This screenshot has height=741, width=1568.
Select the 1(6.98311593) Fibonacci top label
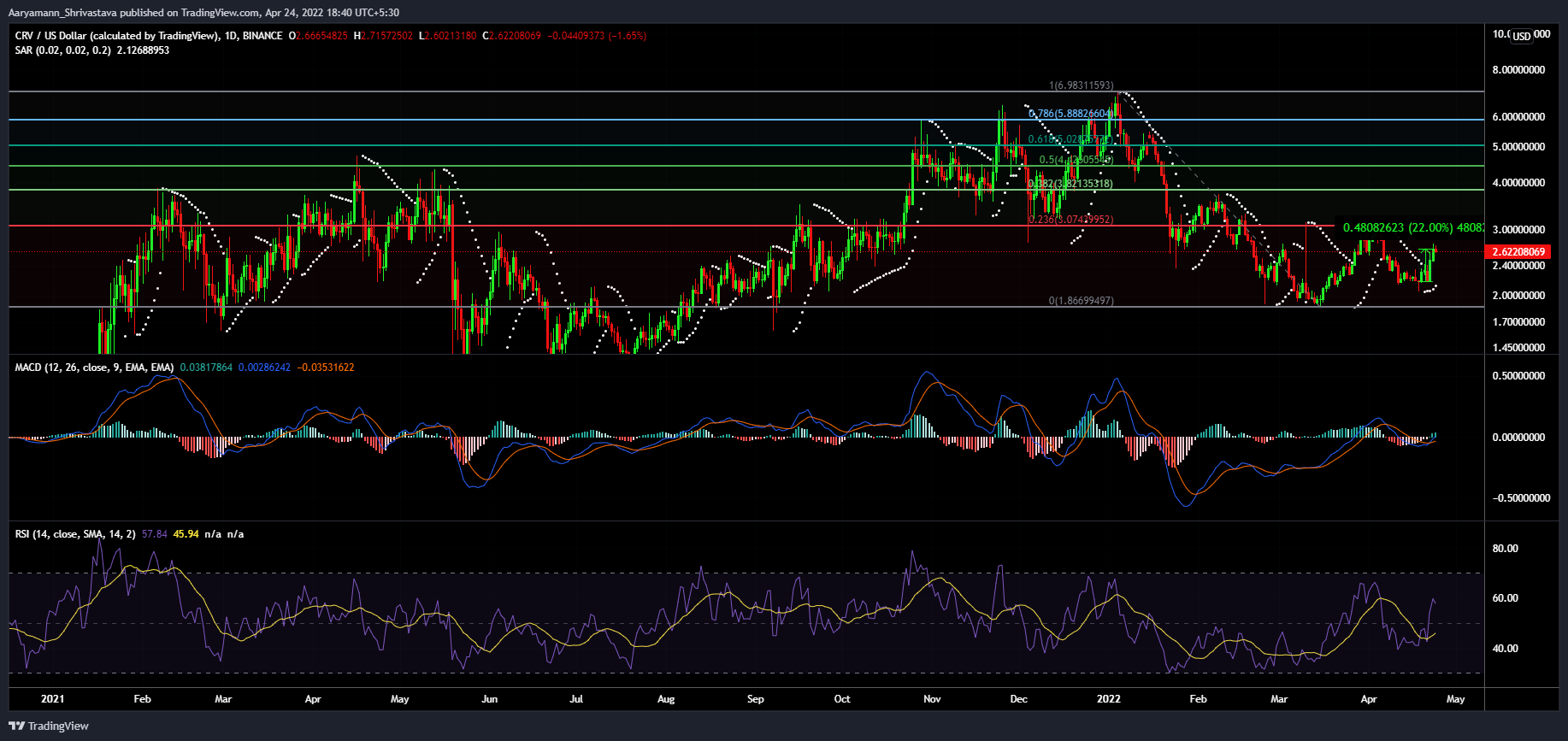(x=1081, y=85)
